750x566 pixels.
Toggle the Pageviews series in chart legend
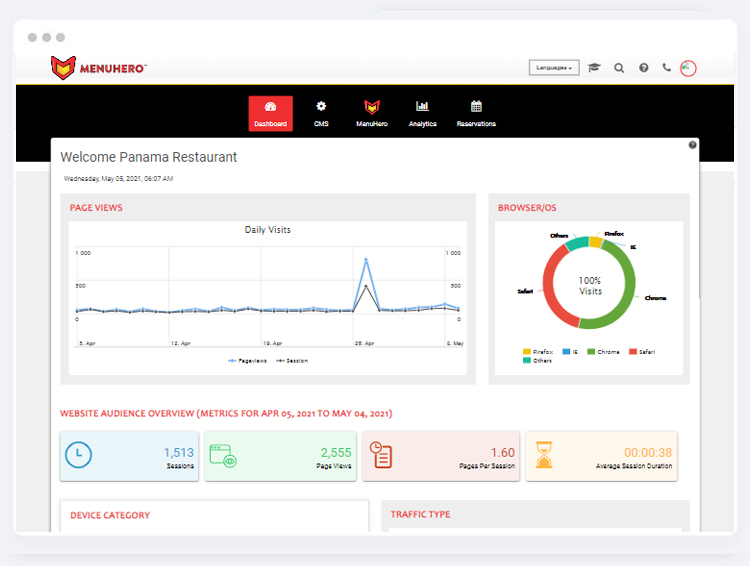point(247,361)
